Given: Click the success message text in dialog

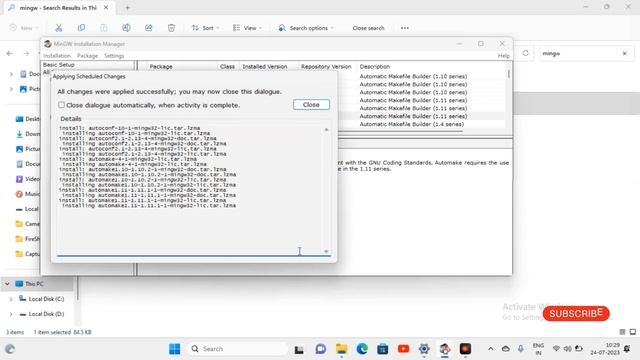Looking at the screenshot, I should tap(169, 91).
